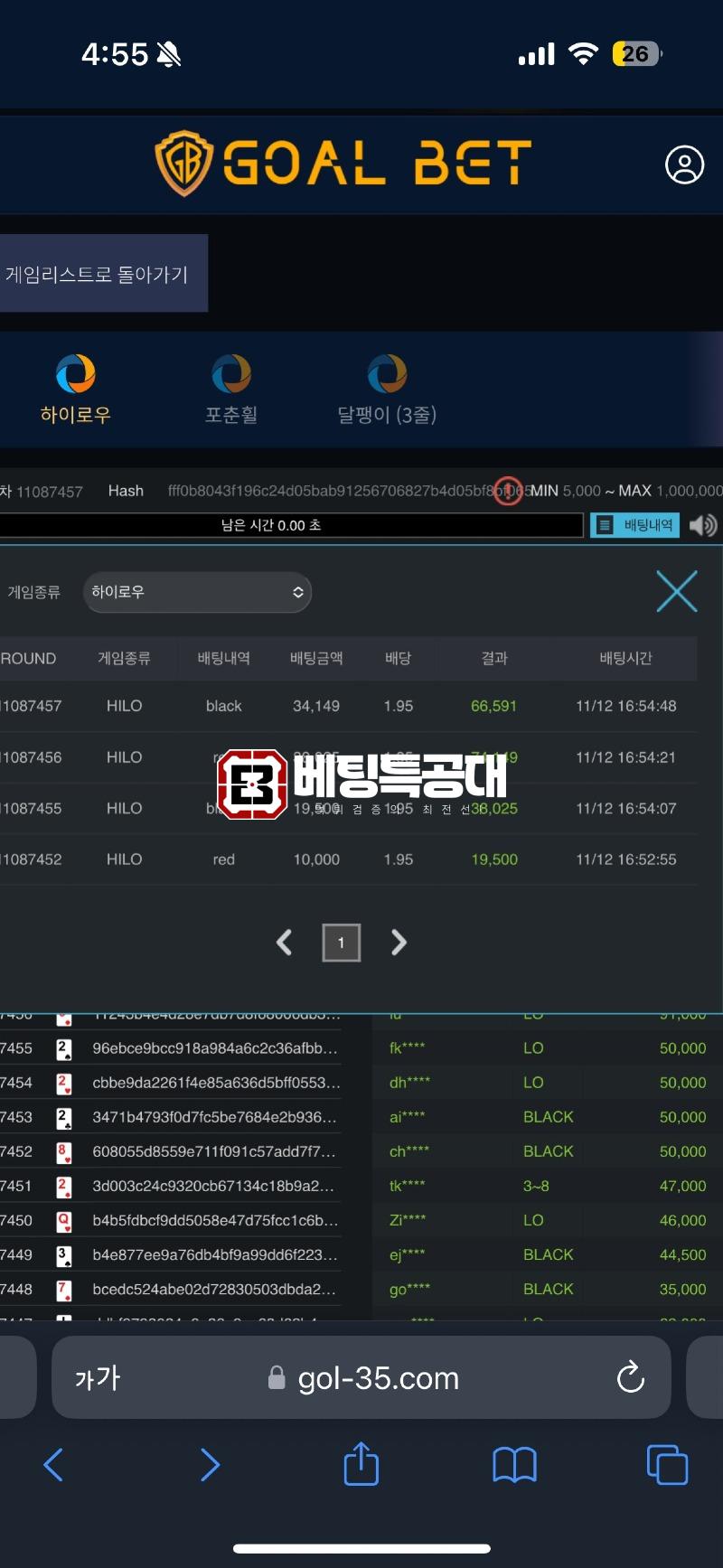Viewport: 723px width, 1568px height.
Task: Open the Safari share sheet
Action: [361, 1463]
